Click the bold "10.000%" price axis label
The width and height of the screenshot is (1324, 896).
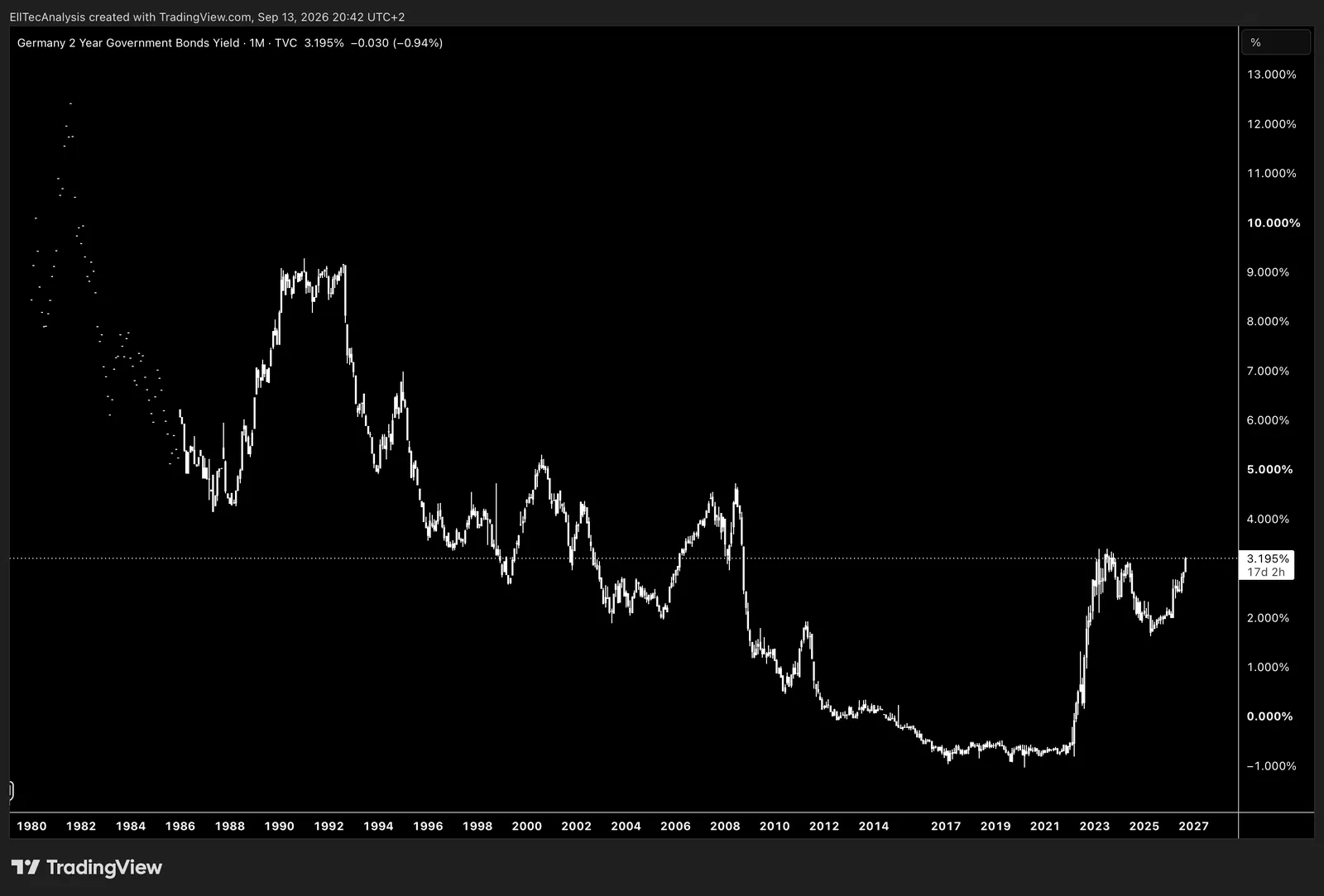(1274, 223)
